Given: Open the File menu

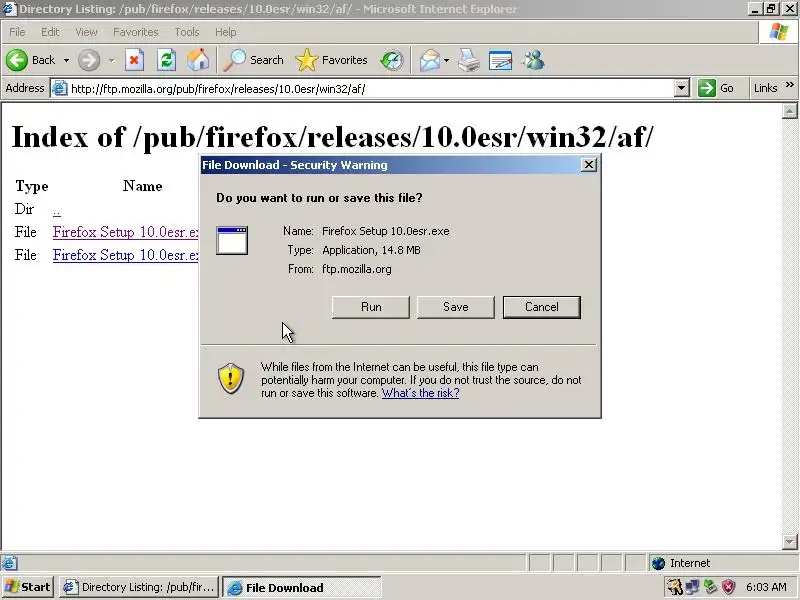Looking at the screenshot, I should [x=17, y=32].
